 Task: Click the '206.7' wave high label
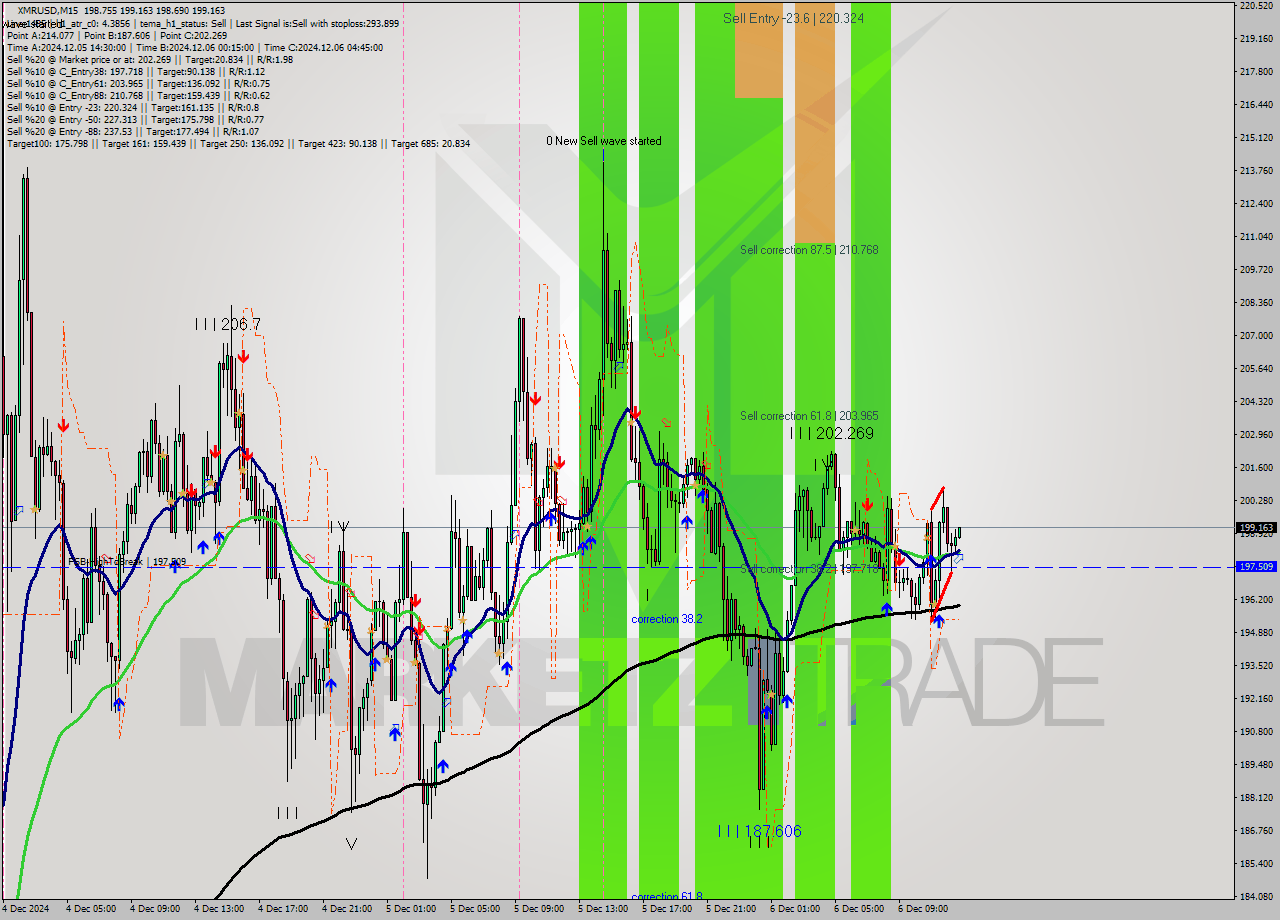coord(241,324)
